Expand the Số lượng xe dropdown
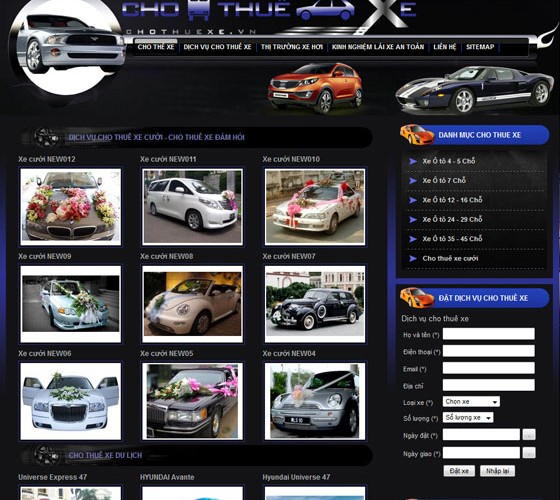Image resolution: width=560 pixels, height=500 pixels. [468, 418]
